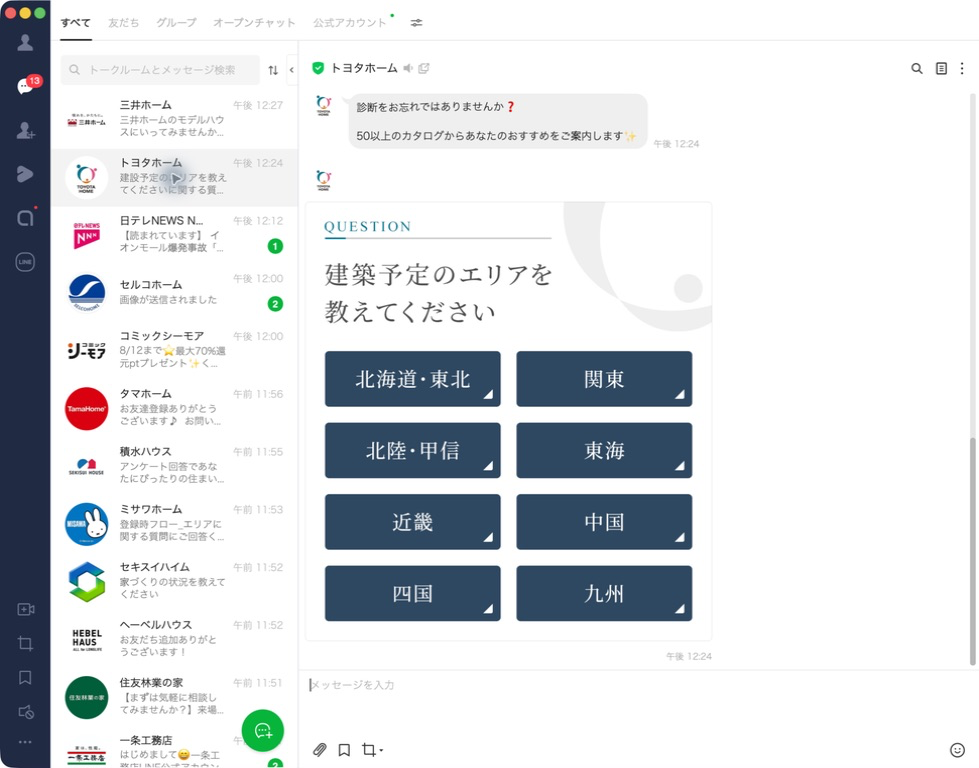Open the ヘーベルハウス chat
Screen dimensions: 979x768
(174, 639)
